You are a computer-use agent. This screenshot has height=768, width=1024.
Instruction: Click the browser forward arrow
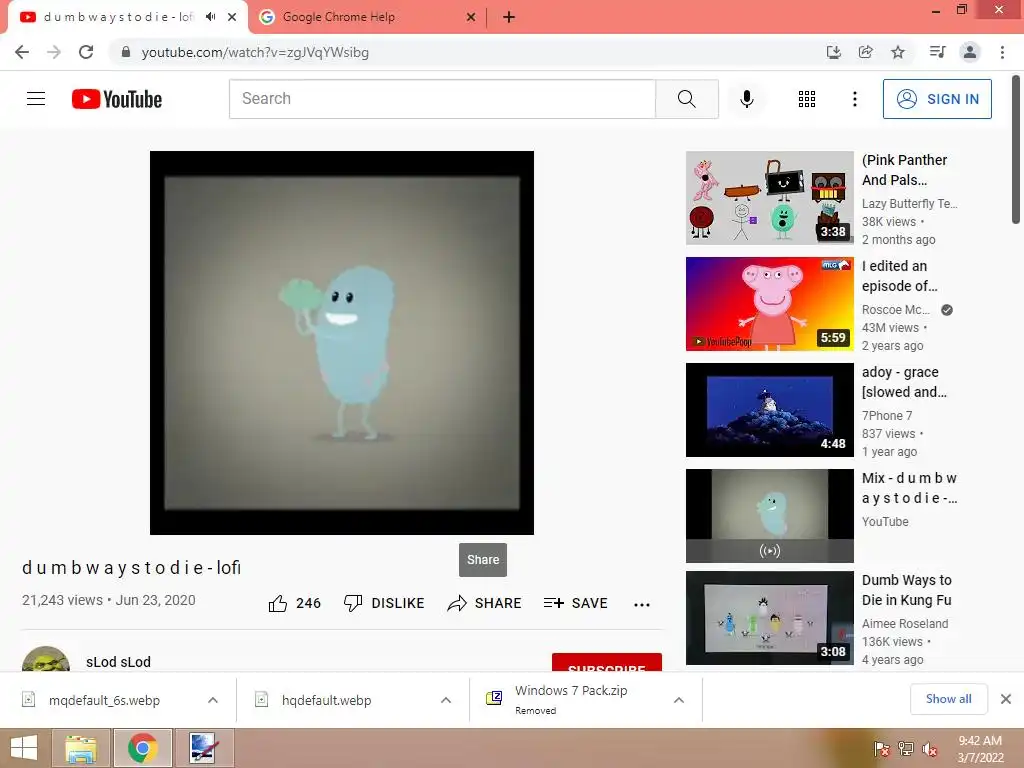point(54,52)
